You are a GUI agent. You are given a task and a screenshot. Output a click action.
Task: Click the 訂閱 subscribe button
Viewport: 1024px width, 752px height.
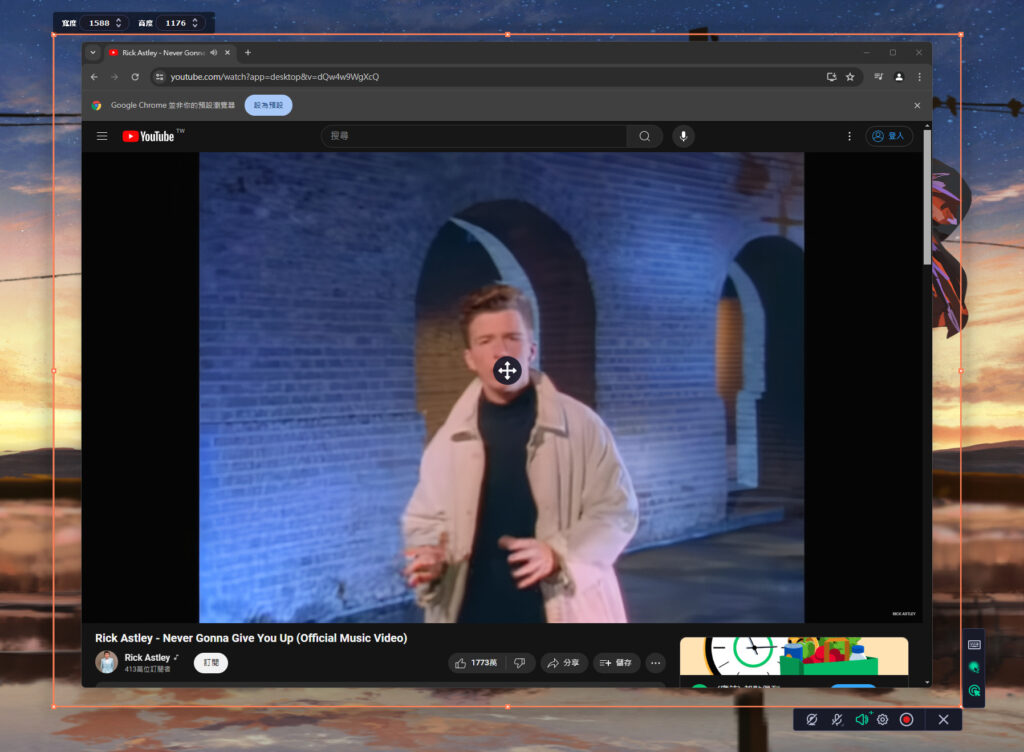pos(211,662)
